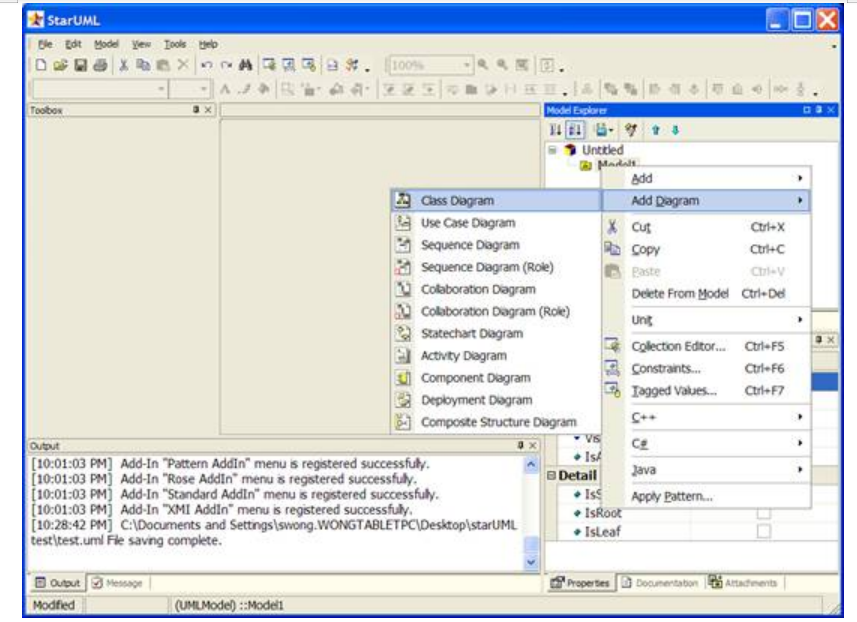Click the filter elements icon in Model Explorer
Image resolution: width=857 pixels, height=622 pixels.
(631, 130)
